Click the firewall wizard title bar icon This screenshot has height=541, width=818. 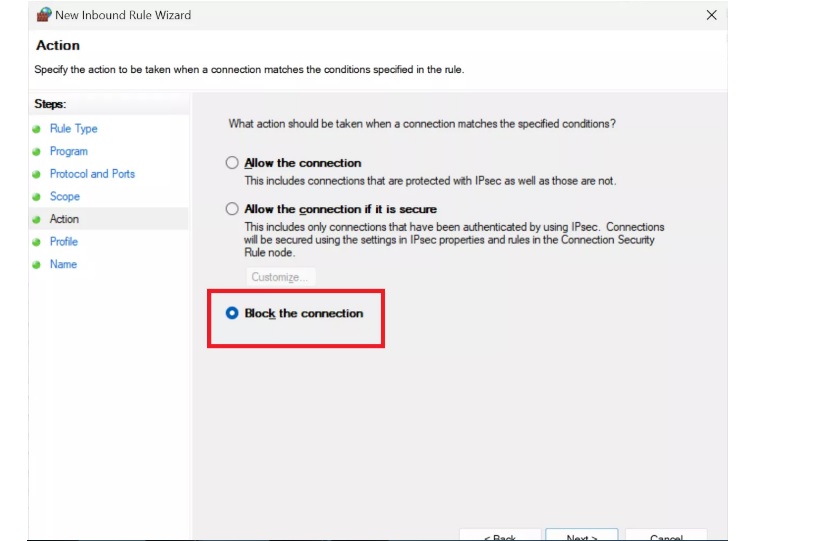click(44, 15)
